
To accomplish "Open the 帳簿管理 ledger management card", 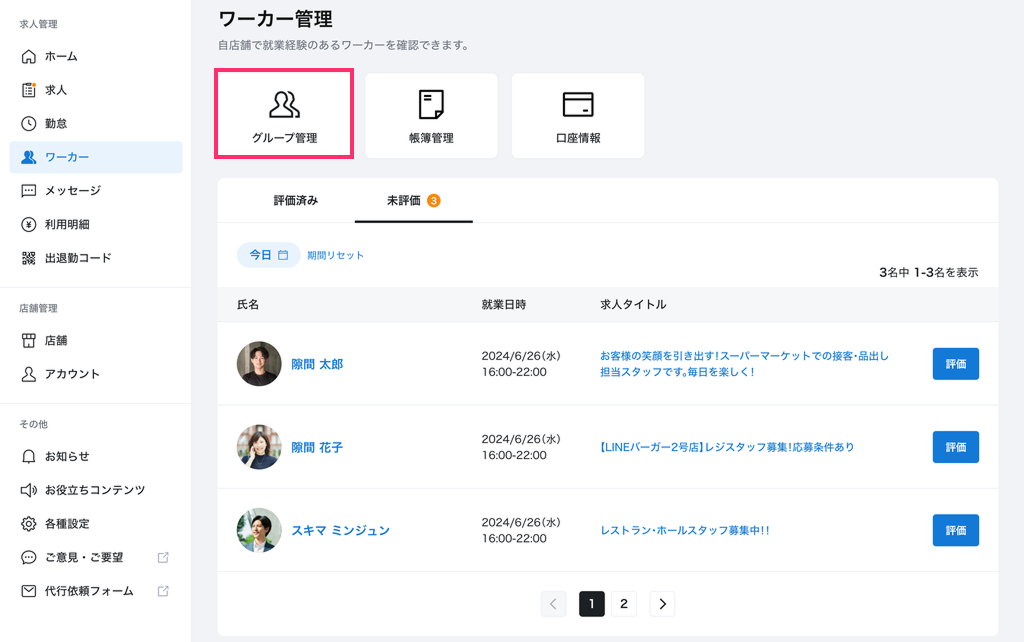I will point(431,115).
